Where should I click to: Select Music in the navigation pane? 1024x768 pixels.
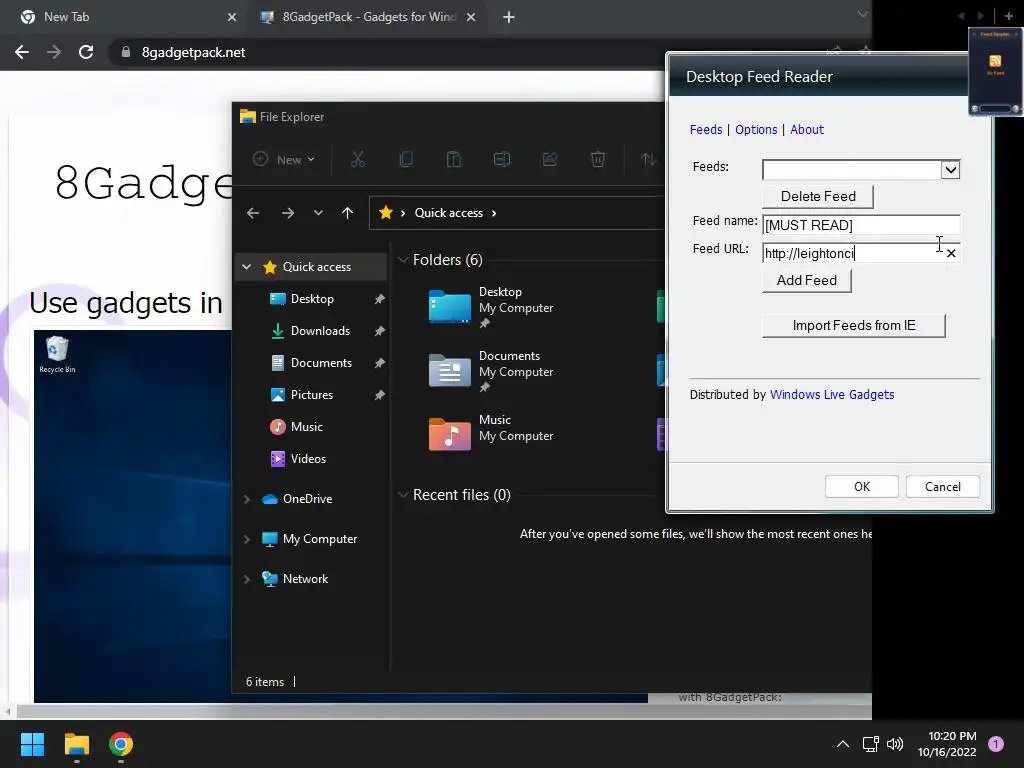[306, 427]
